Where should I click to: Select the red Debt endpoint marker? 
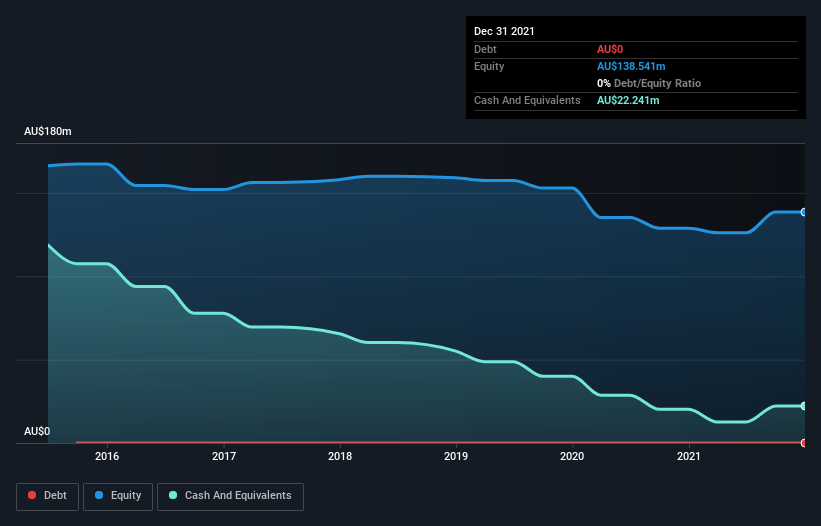803,442
